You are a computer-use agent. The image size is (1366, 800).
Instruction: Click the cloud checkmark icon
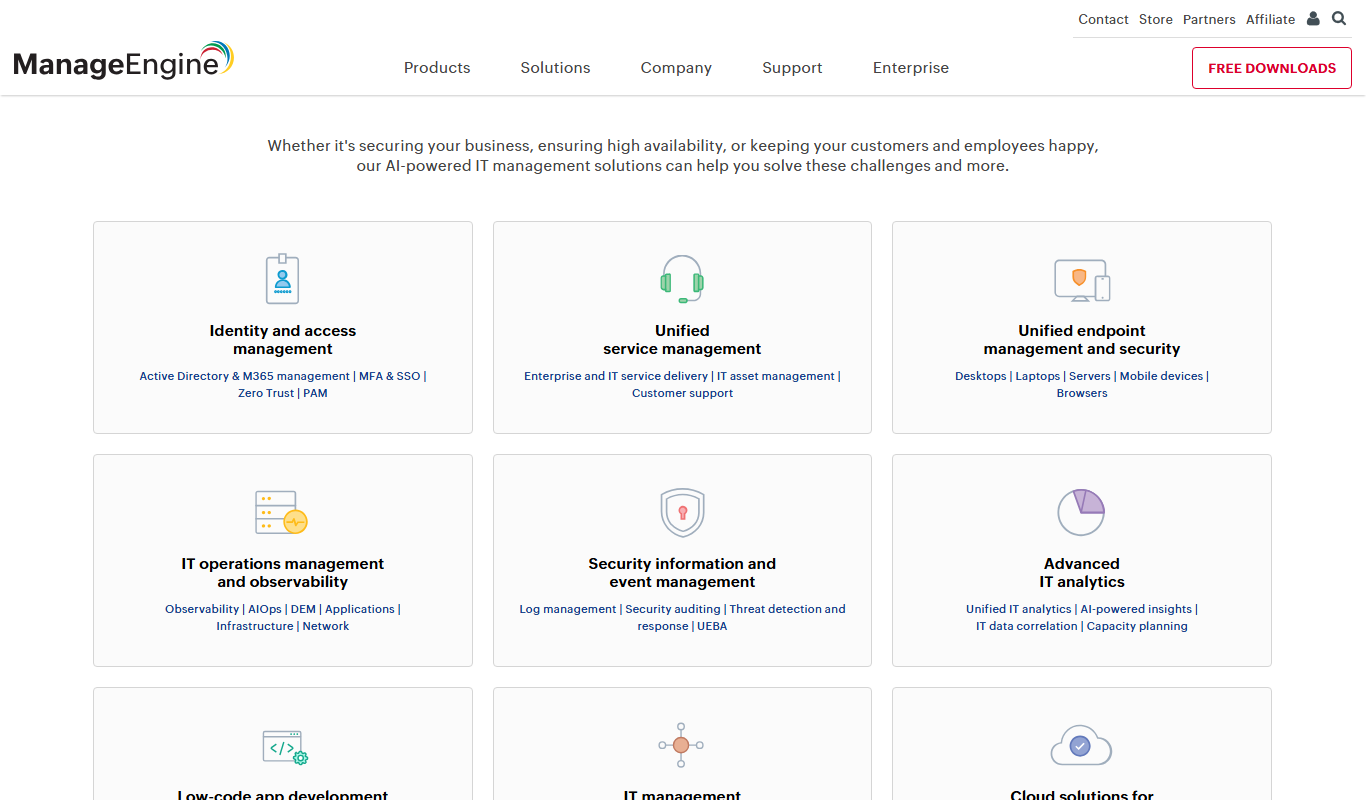coord(1081,745)
